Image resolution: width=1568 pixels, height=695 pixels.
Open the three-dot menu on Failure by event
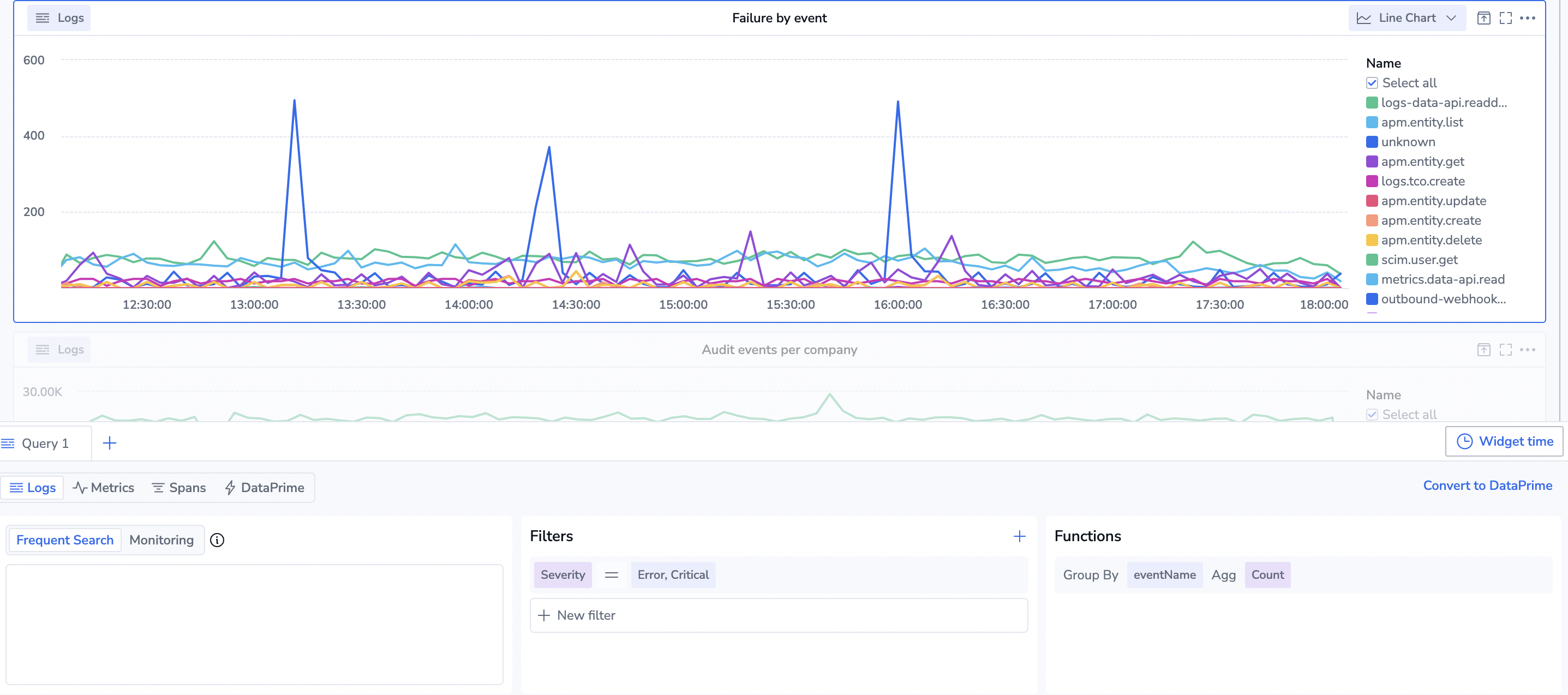(x=1527, y=18)
